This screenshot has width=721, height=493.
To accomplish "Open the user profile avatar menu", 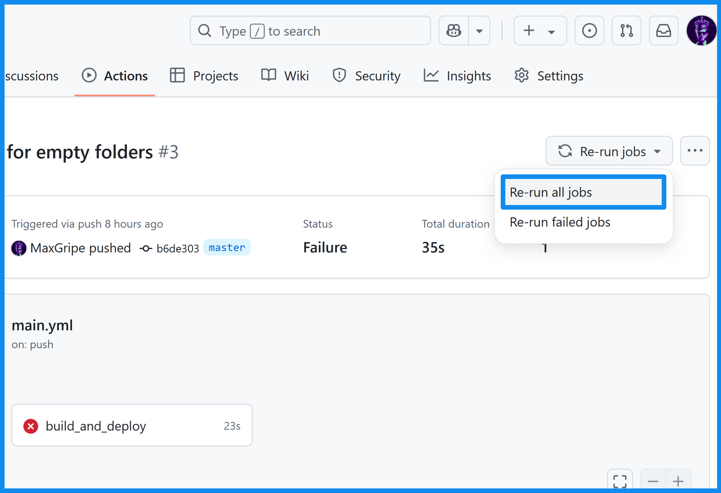I will tap(701, 31).
